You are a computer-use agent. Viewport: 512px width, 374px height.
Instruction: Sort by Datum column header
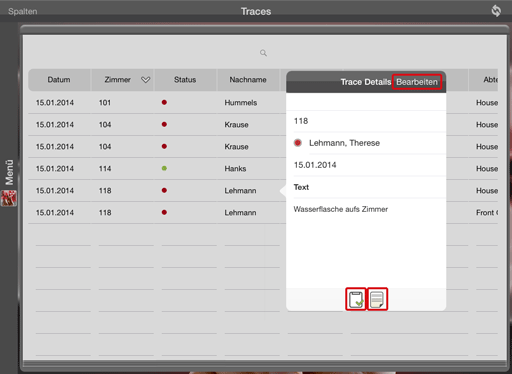[x=59, y=80]
